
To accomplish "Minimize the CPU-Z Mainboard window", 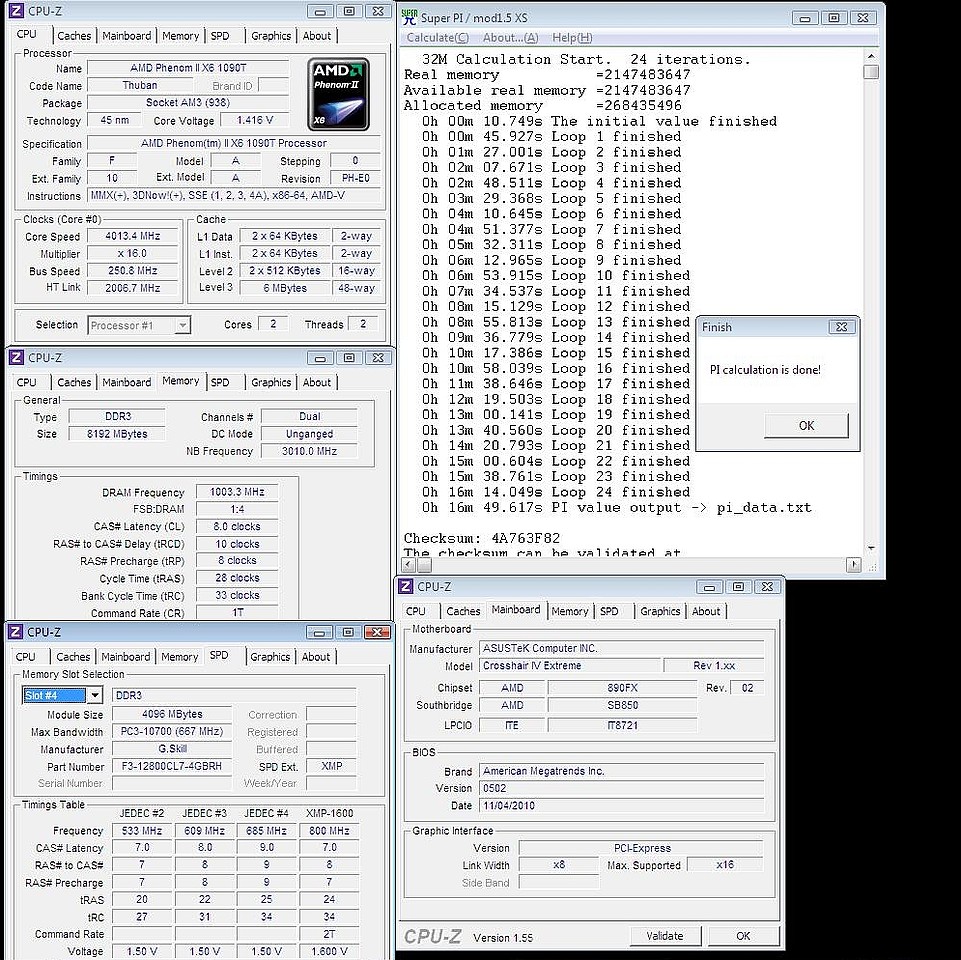I will 709,587.
